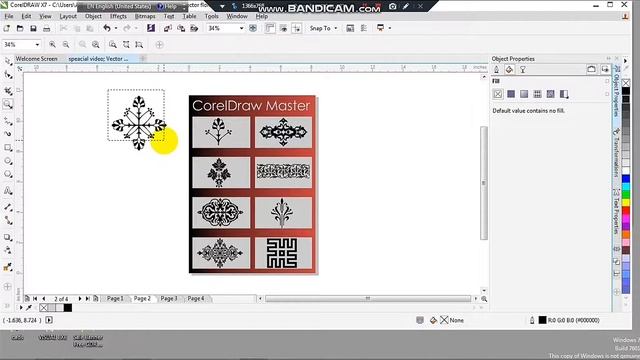Select Fountain Fill type button
Screen dimensions: 640x360
[x=524, y=94]
